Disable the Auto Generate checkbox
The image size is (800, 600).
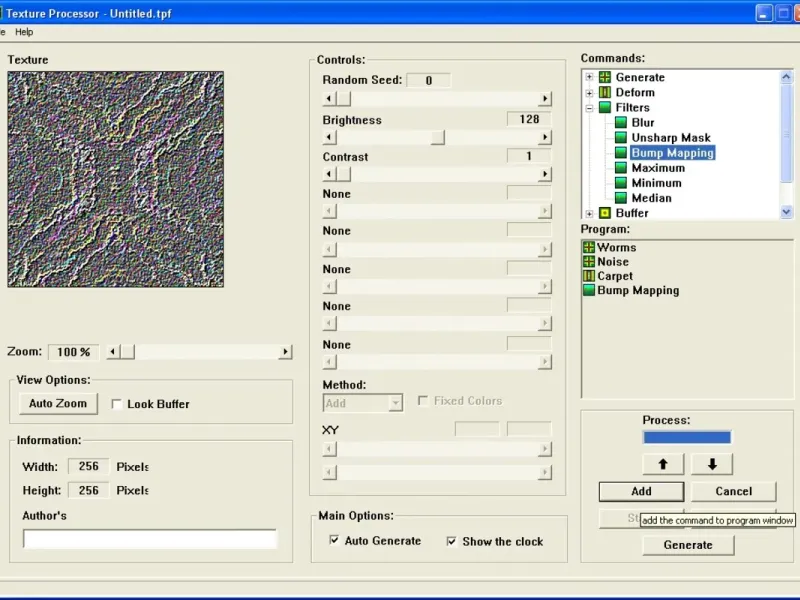click(x=335, y=541)
